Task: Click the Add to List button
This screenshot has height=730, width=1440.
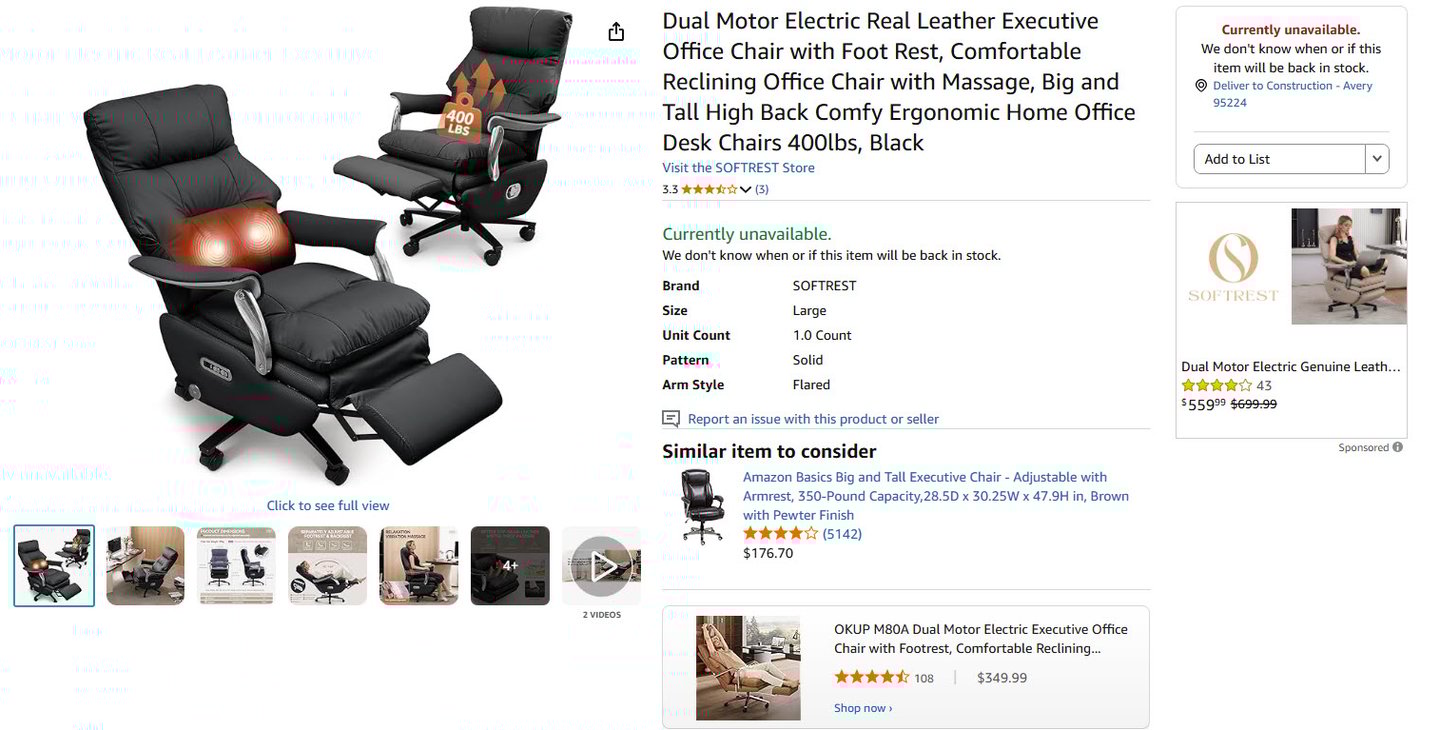Action: [x=1280, y=159]
